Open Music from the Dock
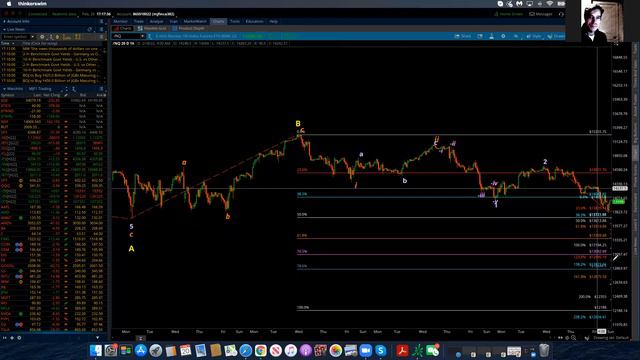The width and height of the screenshot is (640, 360). pos(291,350)
